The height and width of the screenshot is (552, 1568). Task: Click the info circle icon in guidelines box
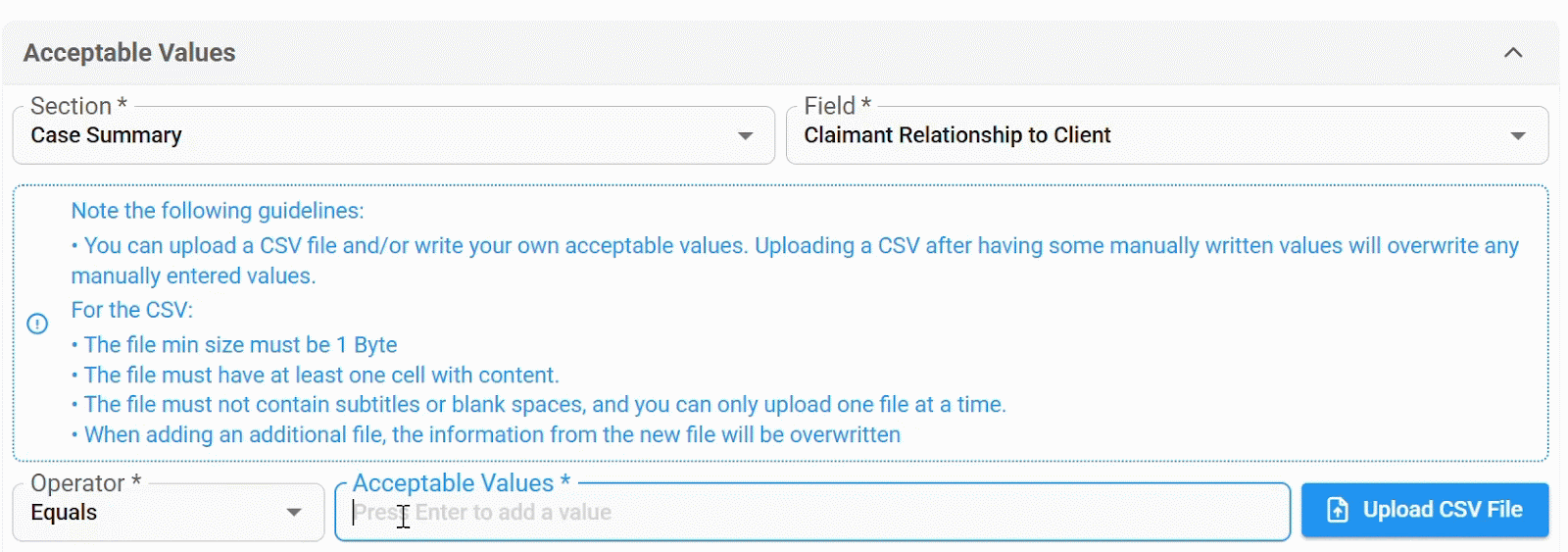37,324
